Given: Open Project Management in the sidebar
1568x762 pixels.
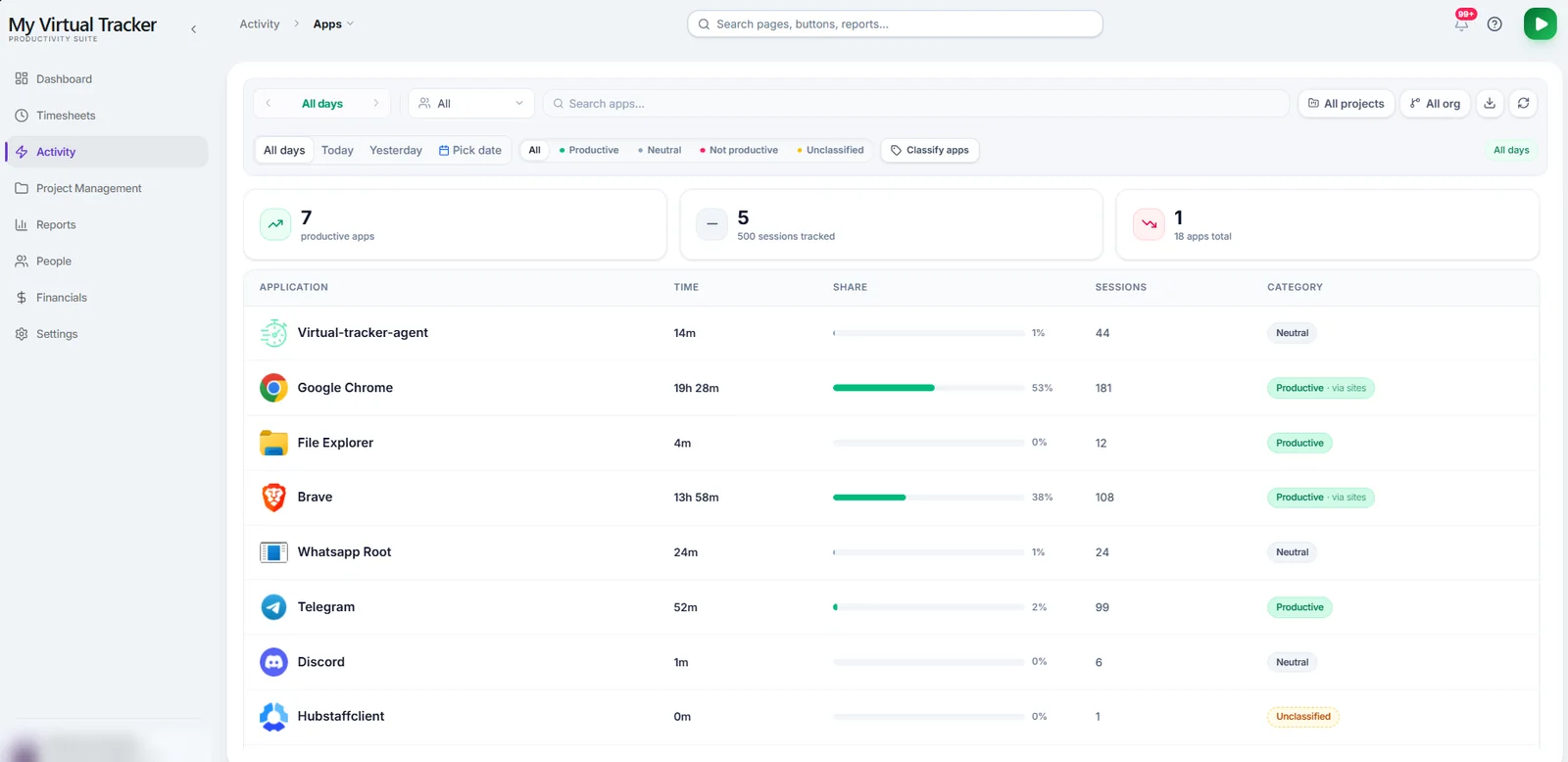Looking at the screenshot, I should tap(106, 188).
